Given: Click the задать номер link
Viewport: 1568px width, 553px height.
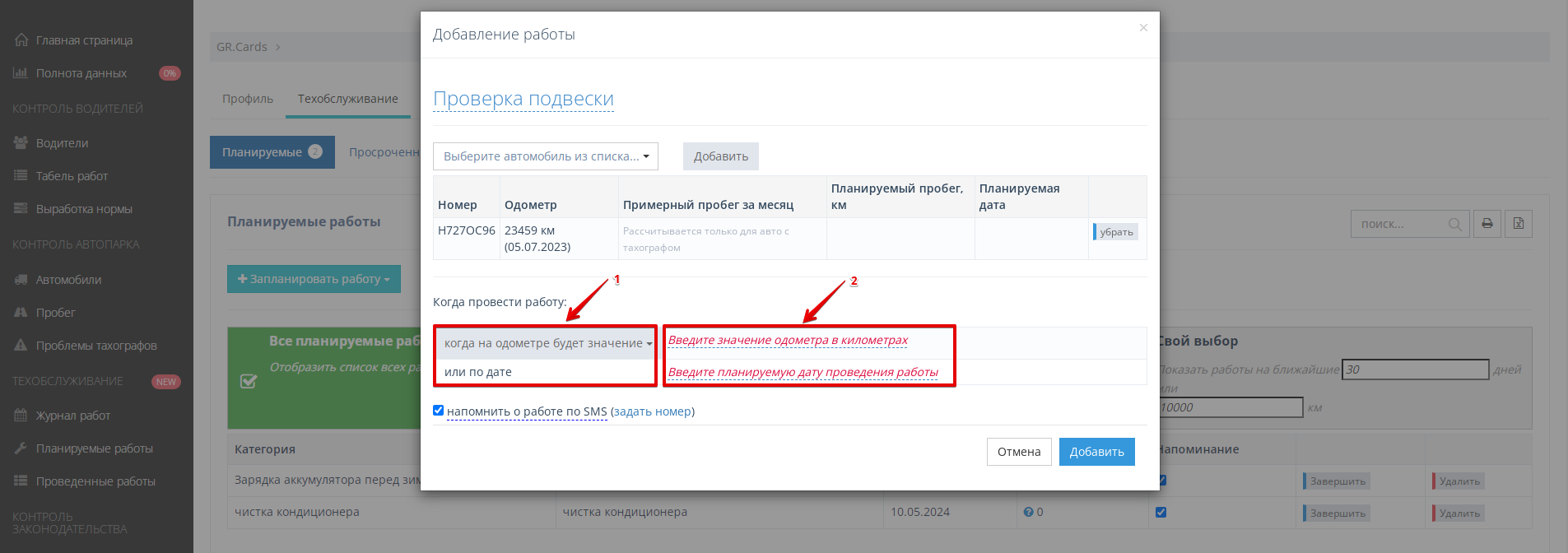Looking at the screenshot, I should (x=652, y=411).
